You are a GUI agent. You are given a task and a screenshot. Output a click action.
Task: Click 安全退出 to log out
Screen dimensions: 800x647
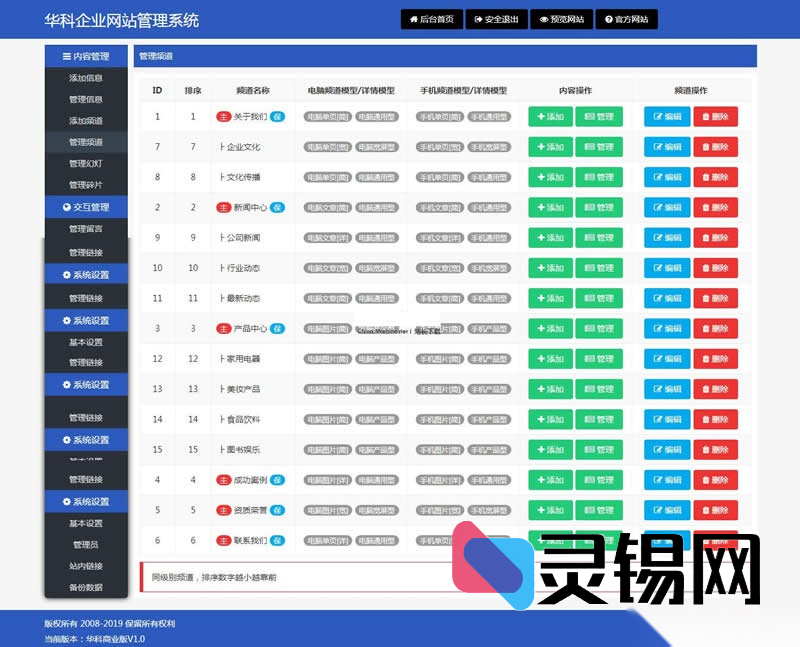pos(496,19)
